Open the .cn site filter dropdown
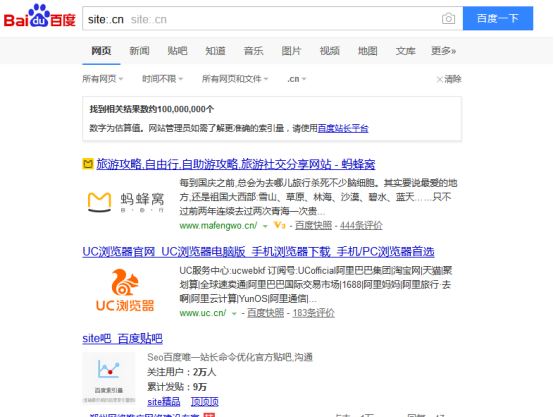This screenshot has height=417, width=554. tap(296, 79)
